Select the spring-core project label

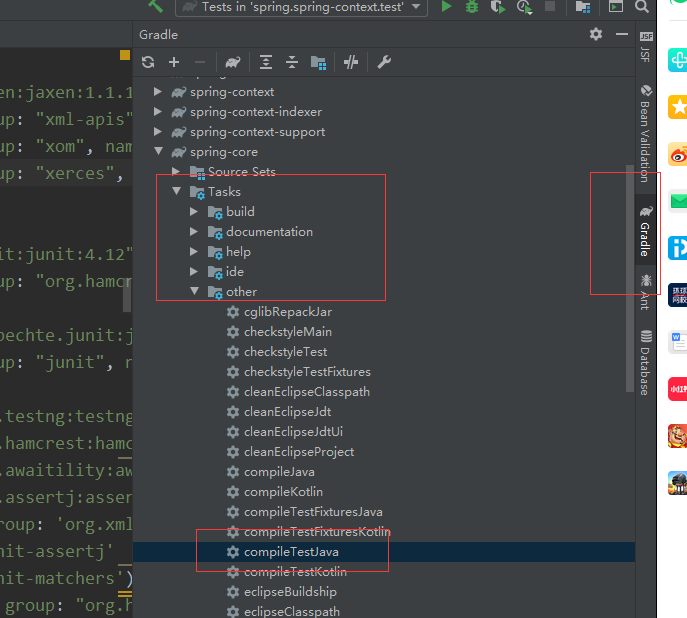pyautogui.click(x=223, y=152)
